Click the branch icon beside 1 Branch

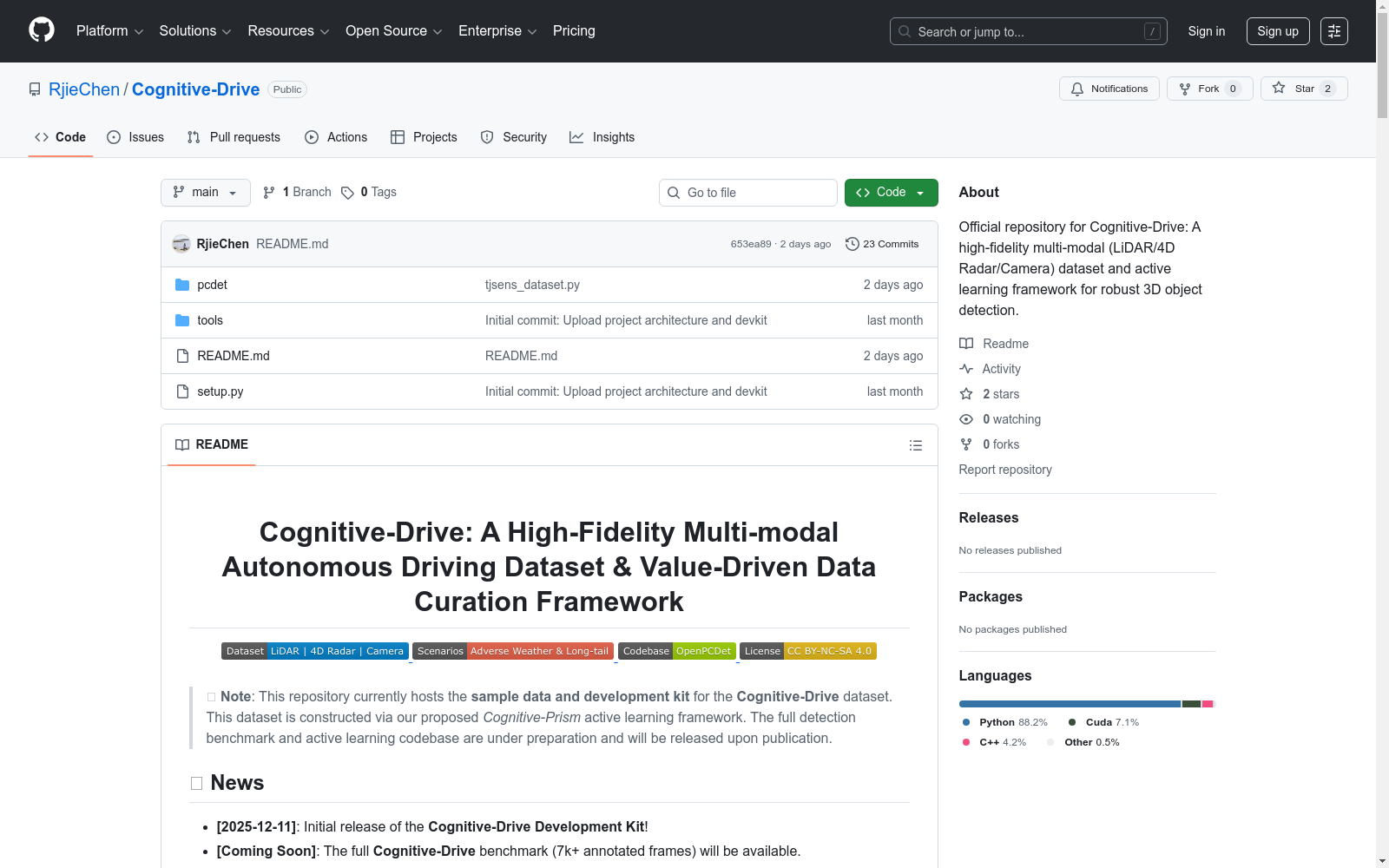tap(269, 193)
